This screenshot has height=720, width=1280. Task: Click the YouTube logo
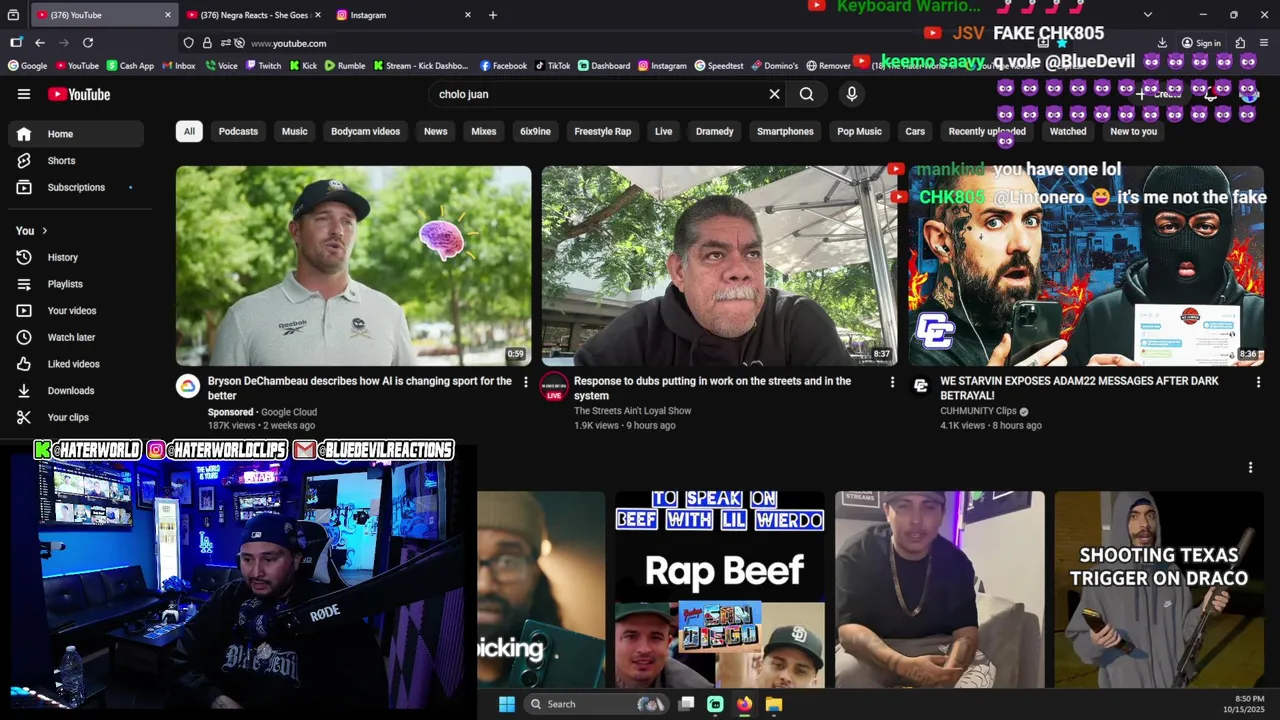pos(78,94)
